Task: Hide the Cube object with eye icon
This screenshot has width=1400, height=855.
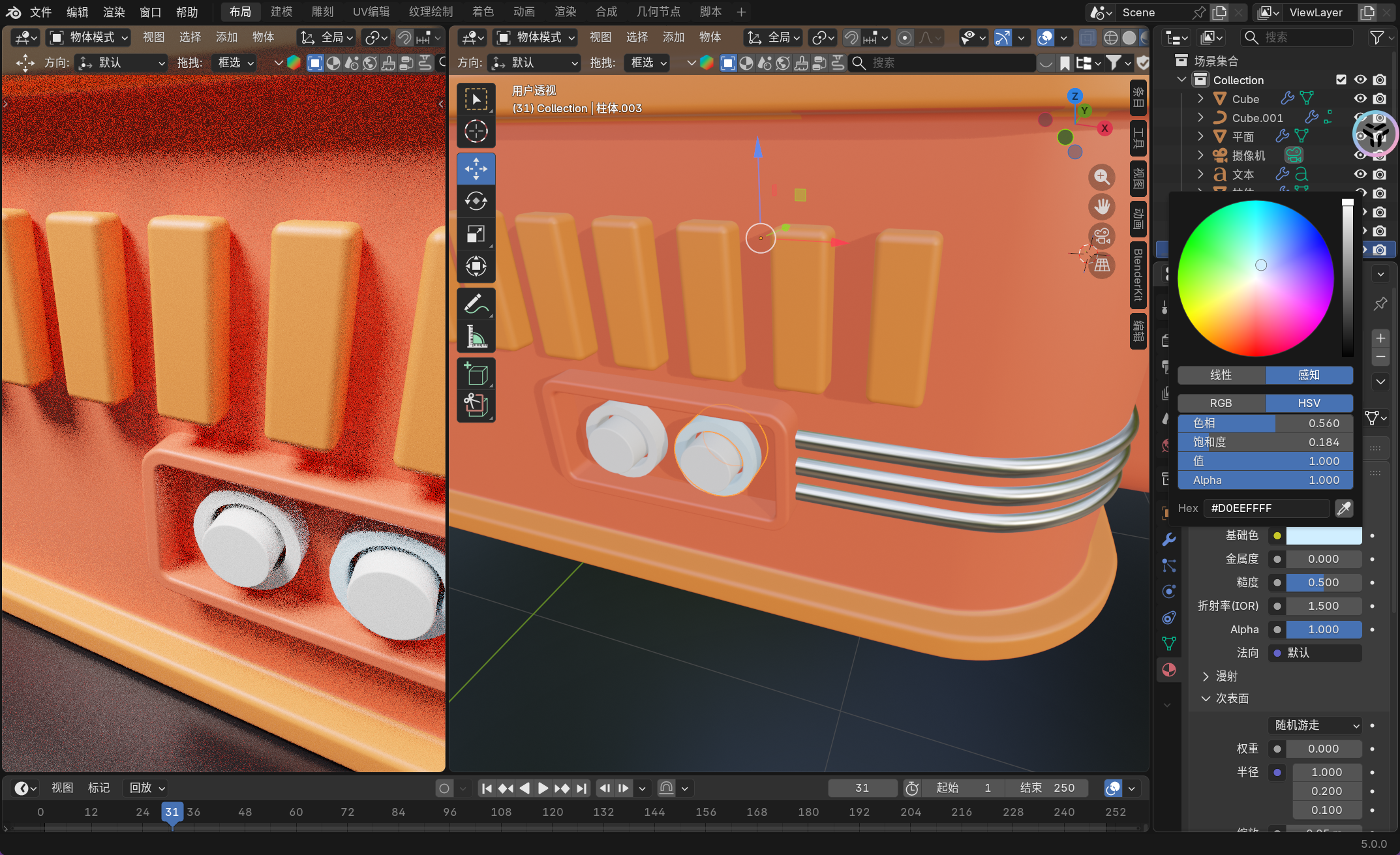Action: tap(1360, 98)
